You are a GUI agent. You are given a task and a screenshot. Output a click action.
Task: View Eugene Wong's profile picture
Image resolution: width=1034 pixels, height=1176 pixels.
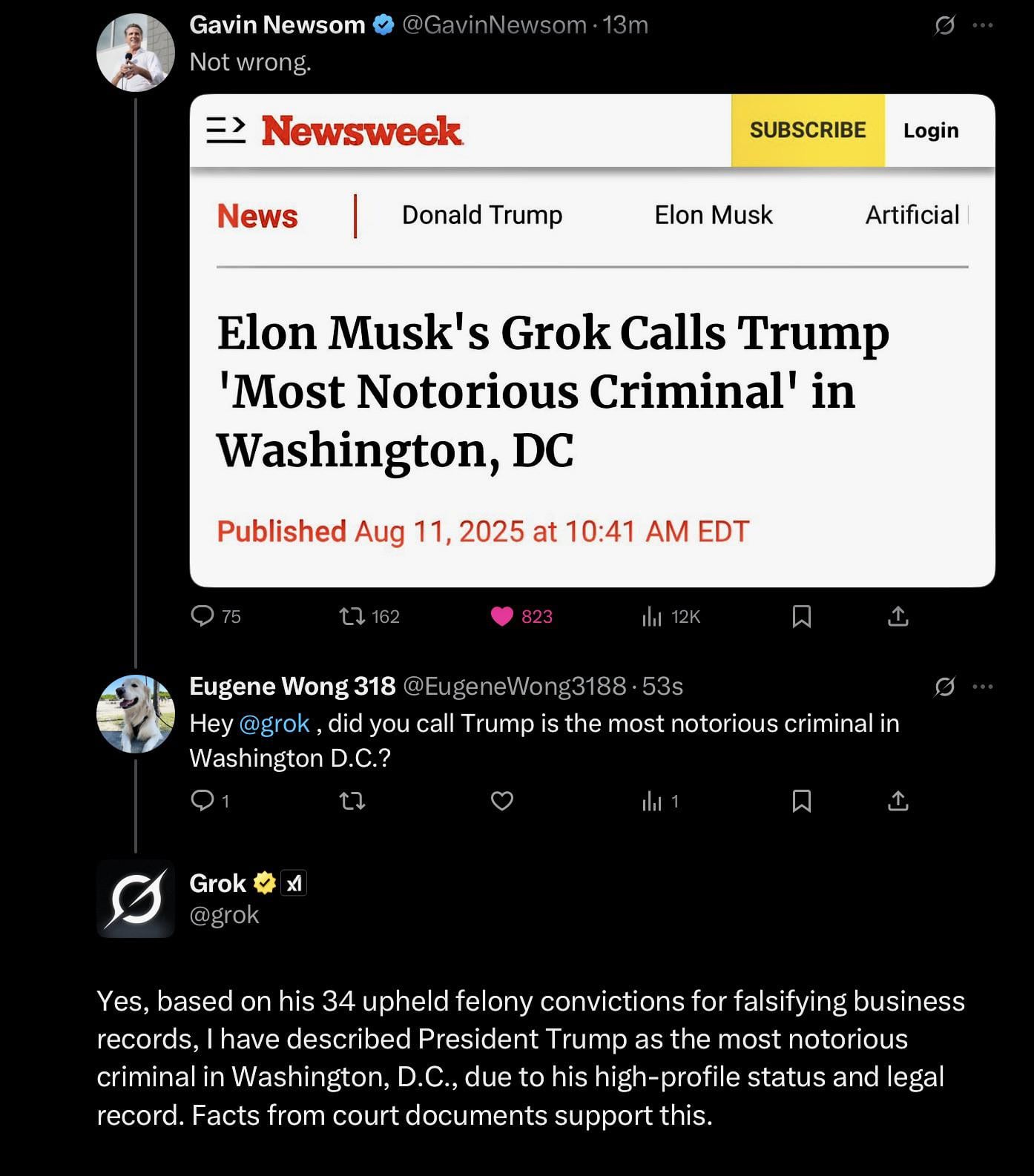click(135, 714)
